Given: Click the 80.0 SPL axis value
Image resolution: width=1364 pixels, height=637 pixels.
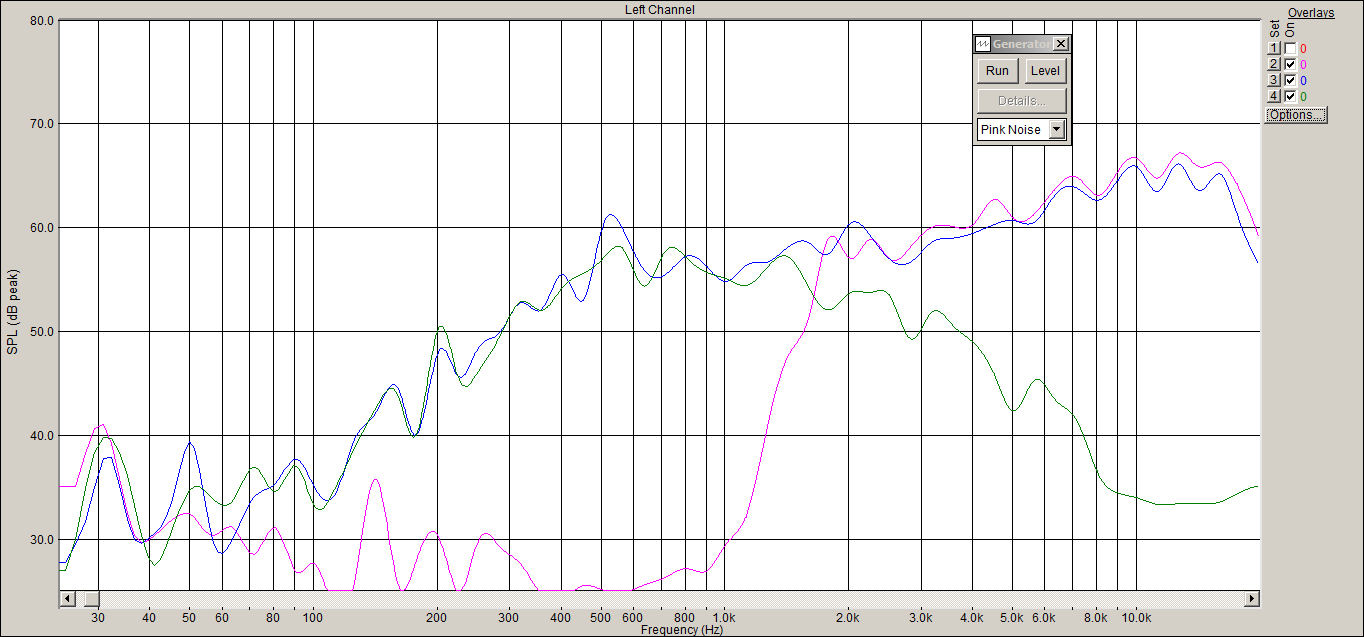Looking at the screenshot, I should click(42, 20).
